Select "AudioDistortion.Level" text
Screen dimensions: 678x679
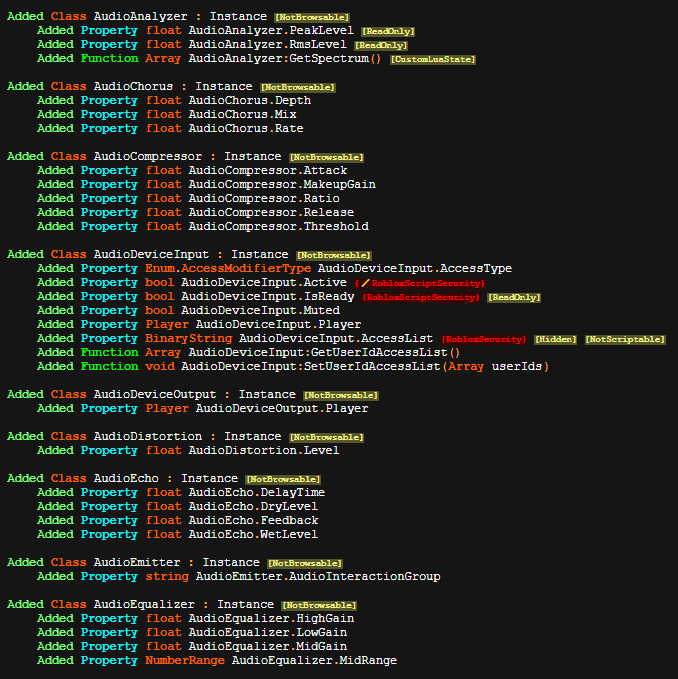pos(264,450)
